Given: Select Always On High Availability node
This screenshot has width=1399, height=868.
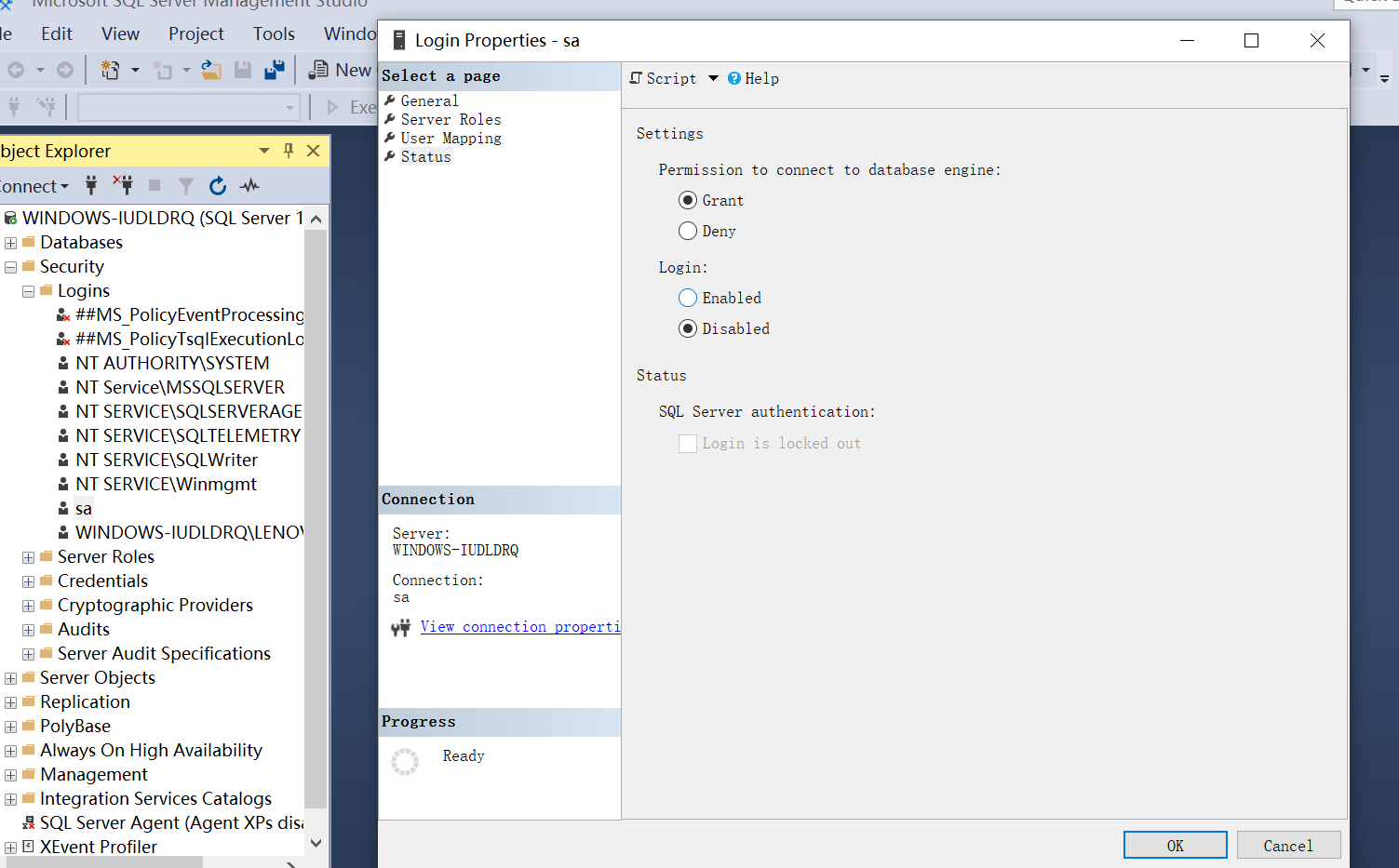Looking at the screenshot, I should pyautogui.click(x=151, y=750).
